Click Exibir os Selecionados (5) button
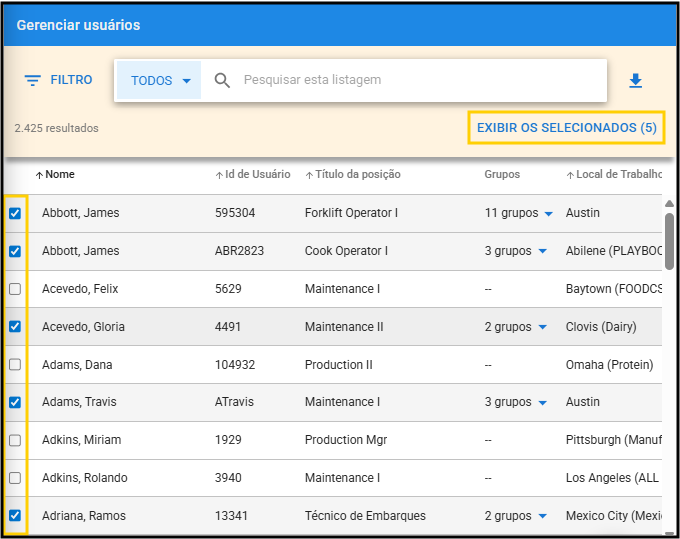680x539 pixels. (566, 128)
